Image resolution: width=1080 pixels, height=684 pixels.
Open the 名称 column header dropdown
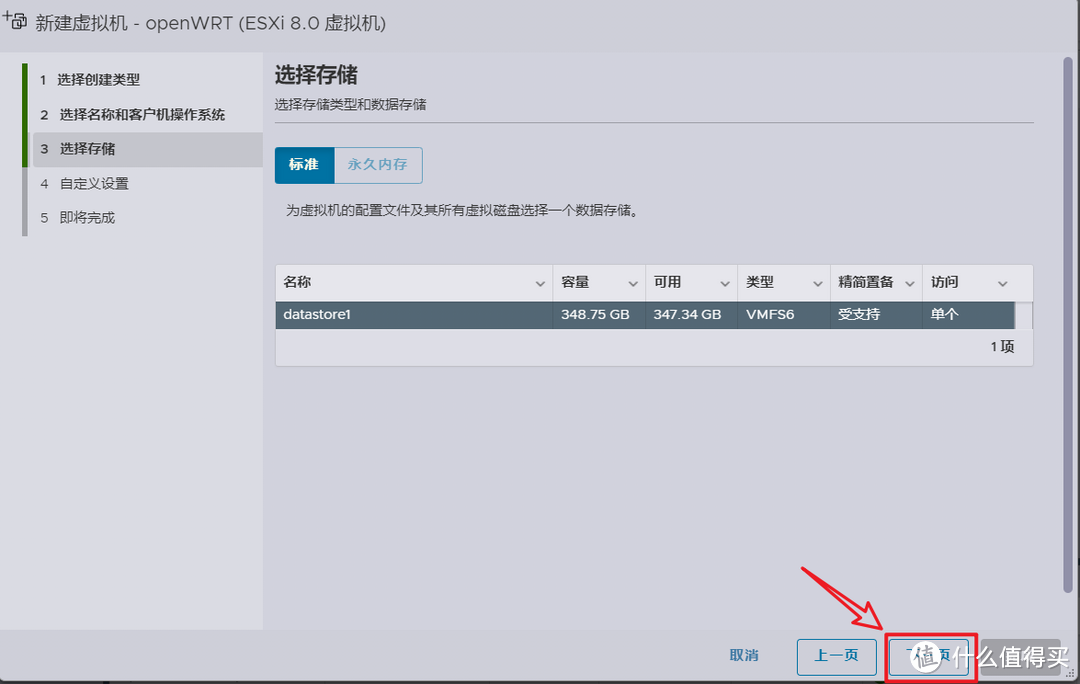(x=539, y=282)
